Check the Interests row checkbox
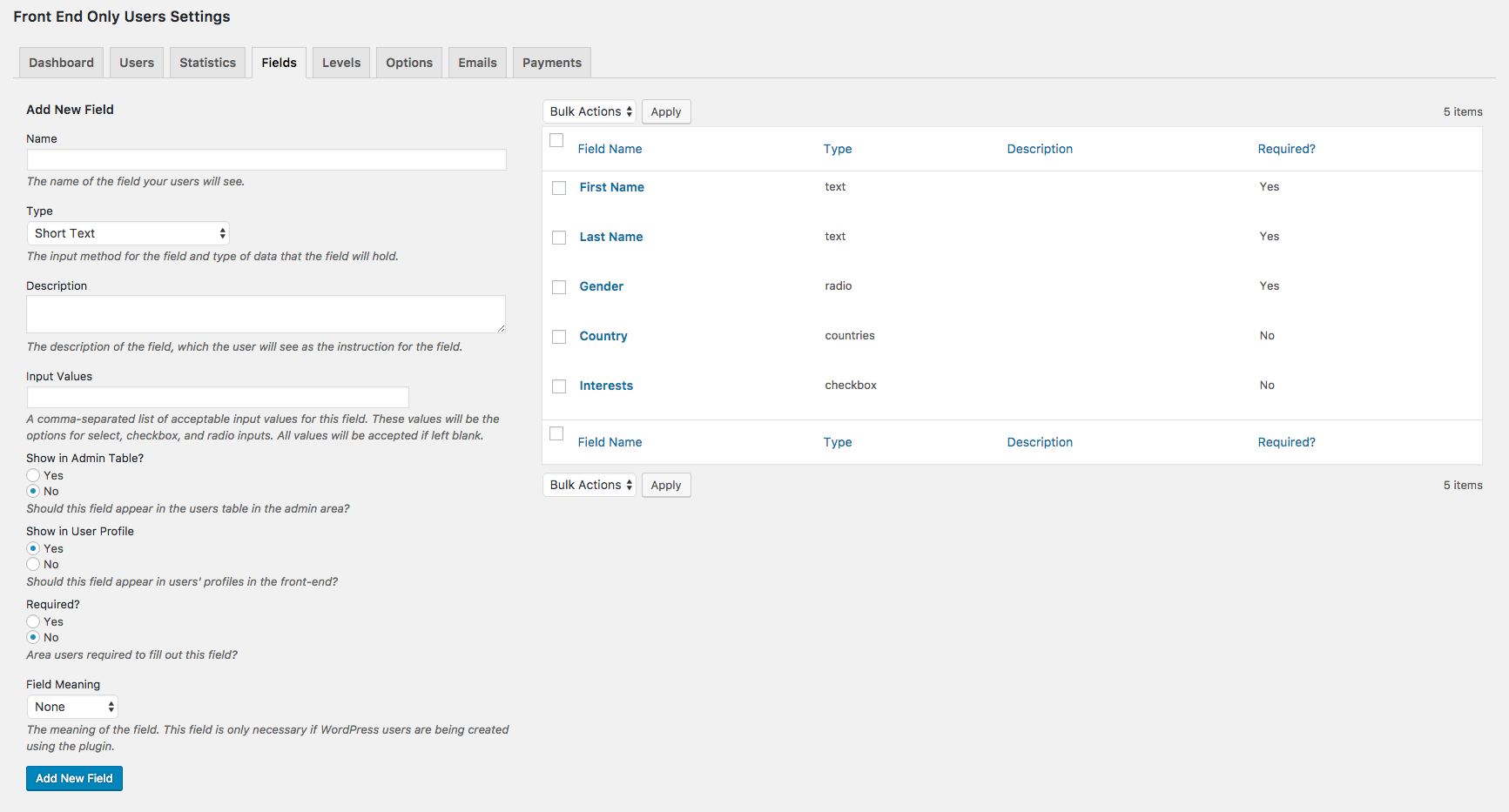 [558, 386]
